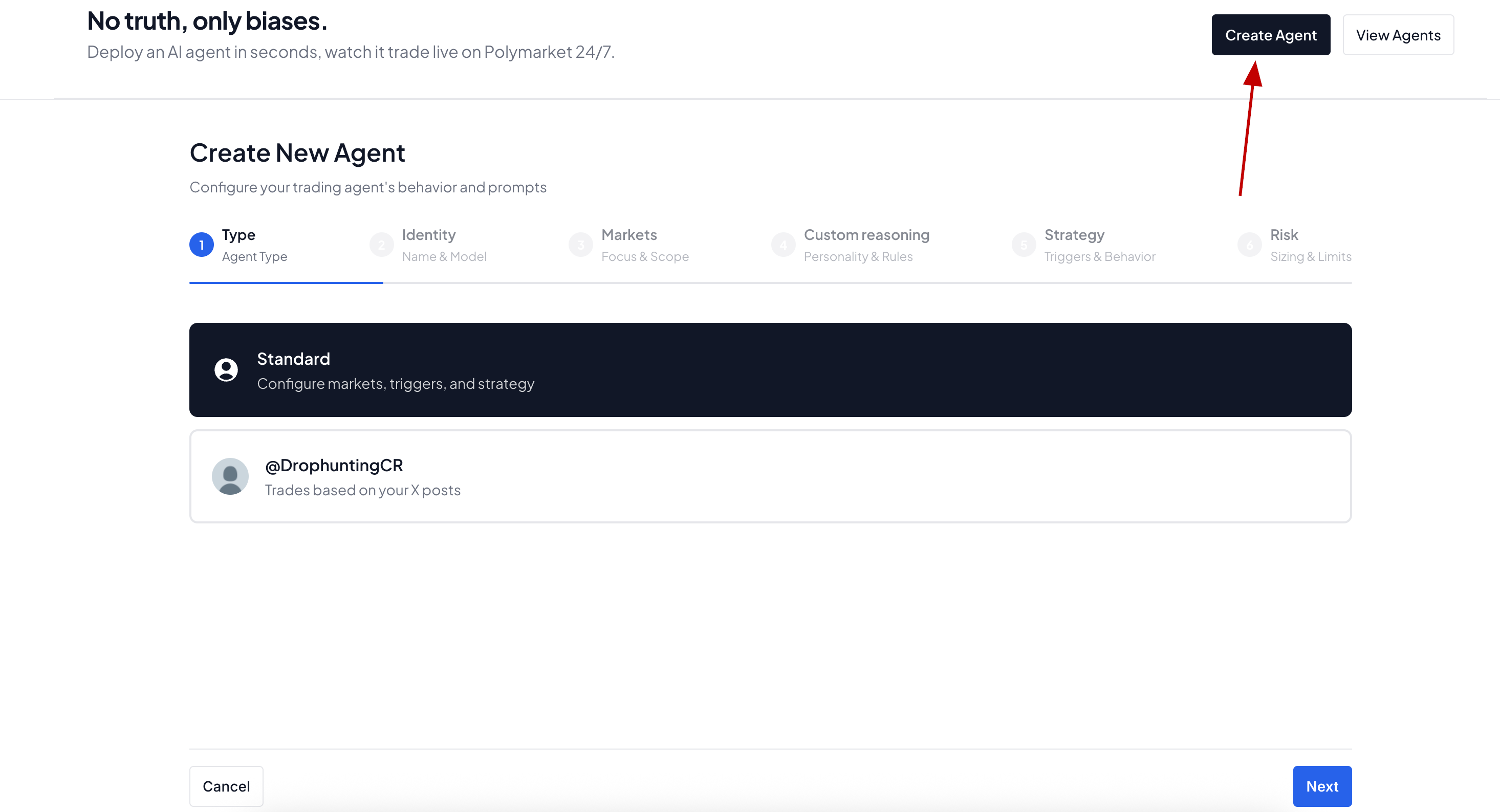The width and height of the screenshot is (1500, 812).
Task: Open the Identity Name & Model step
Action: (x=444, y=245)
